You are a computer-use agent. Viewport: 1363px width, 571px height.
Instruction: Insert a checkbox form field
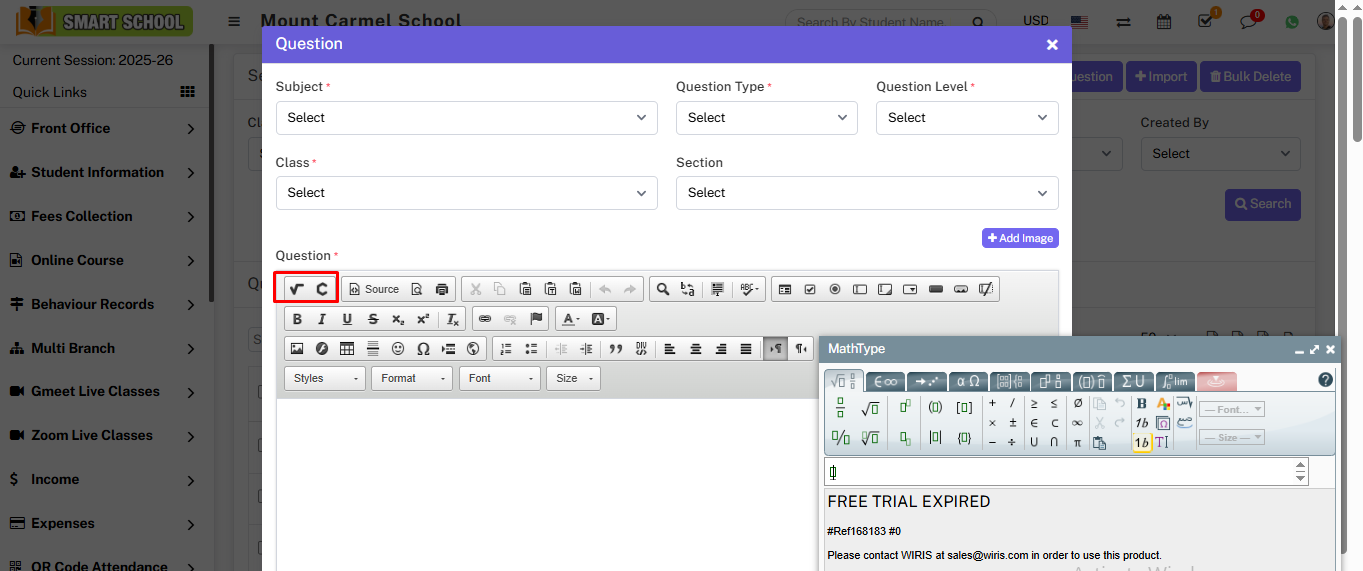coord(810,289)
